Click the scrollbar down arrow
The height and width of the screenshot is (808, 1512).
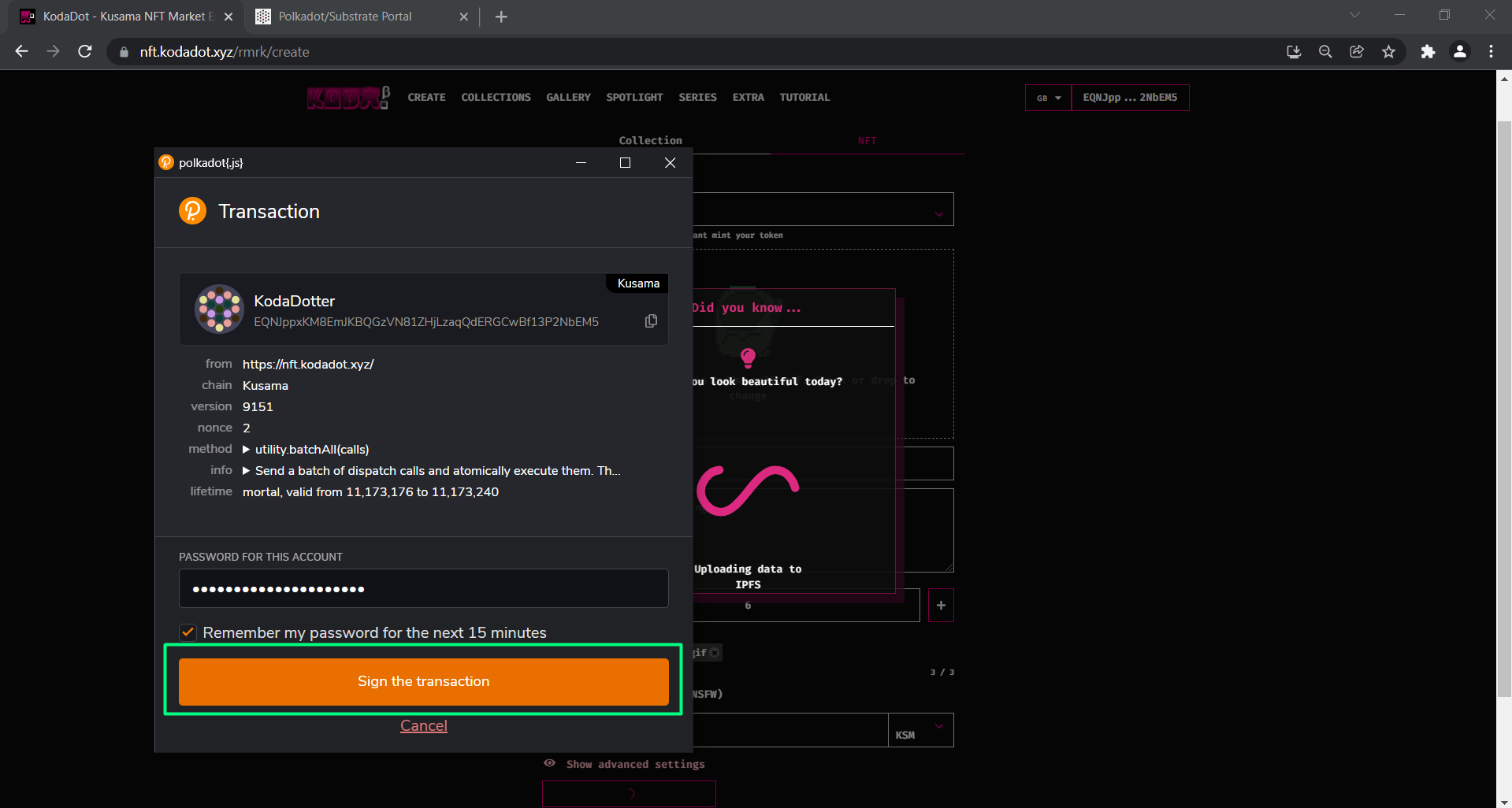1504,801
